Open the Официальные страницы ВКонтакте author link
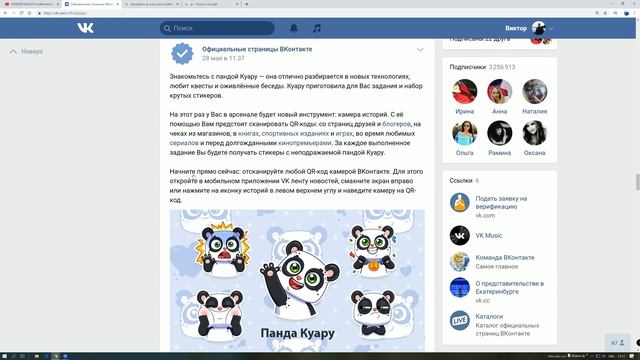Image resolution: width=640 pixels, height=360 pixels. pyautogui.click(x=257, y=49)
